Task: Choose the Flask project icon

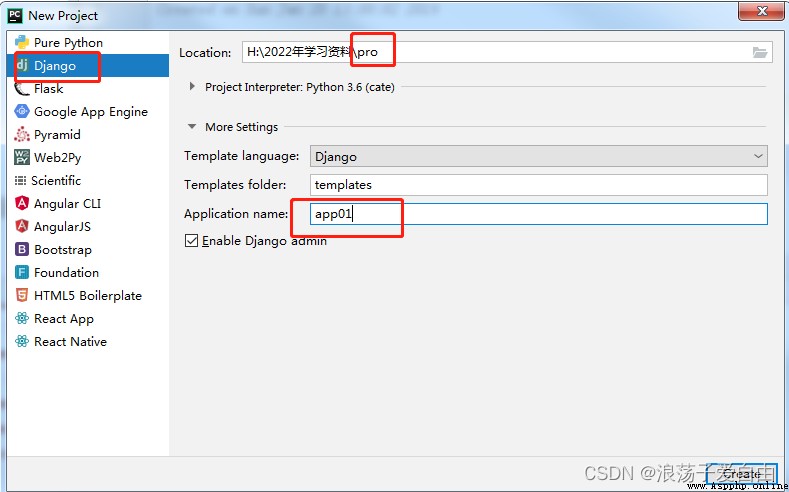Action: pos(22,89)
